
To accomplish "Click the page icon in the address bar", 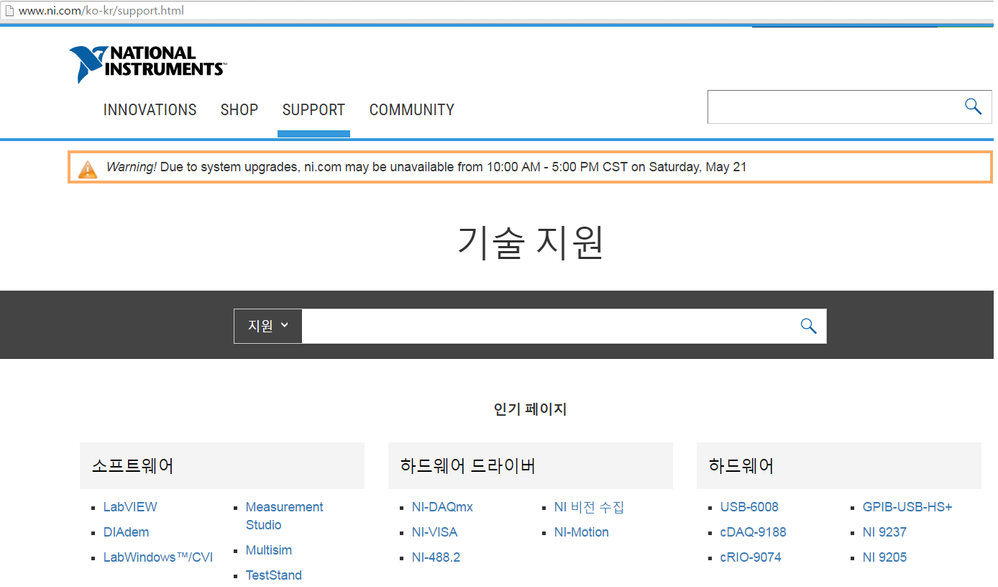I will (x=10, y=10).
